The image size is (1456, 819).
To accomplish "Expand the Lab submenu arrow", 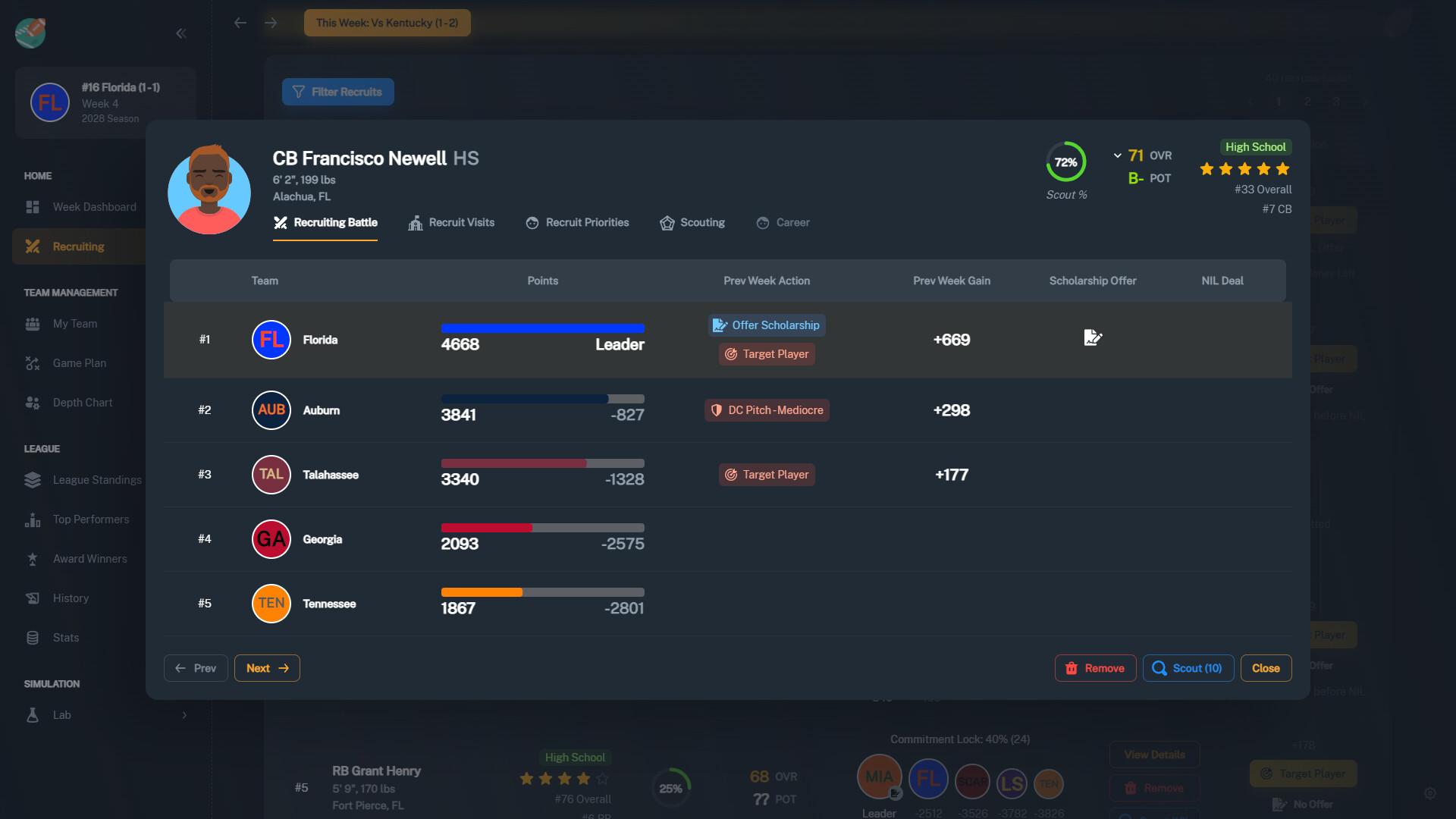I will pos(184,715).
